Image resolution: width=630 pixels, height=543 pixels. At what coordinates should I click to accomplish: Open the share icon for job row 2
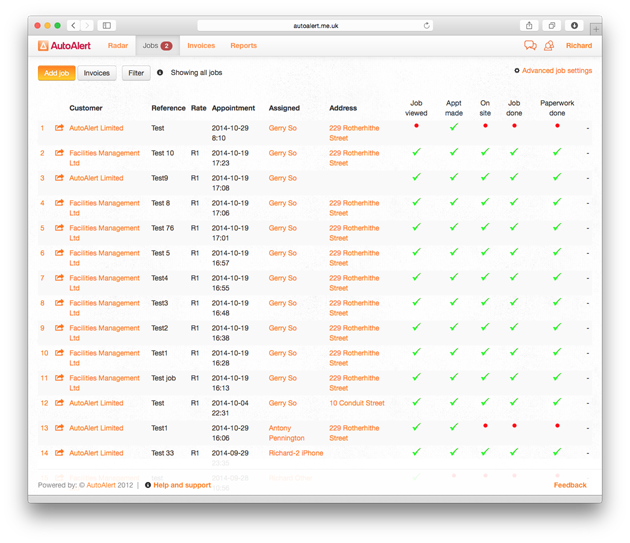[x=59, y=153]
